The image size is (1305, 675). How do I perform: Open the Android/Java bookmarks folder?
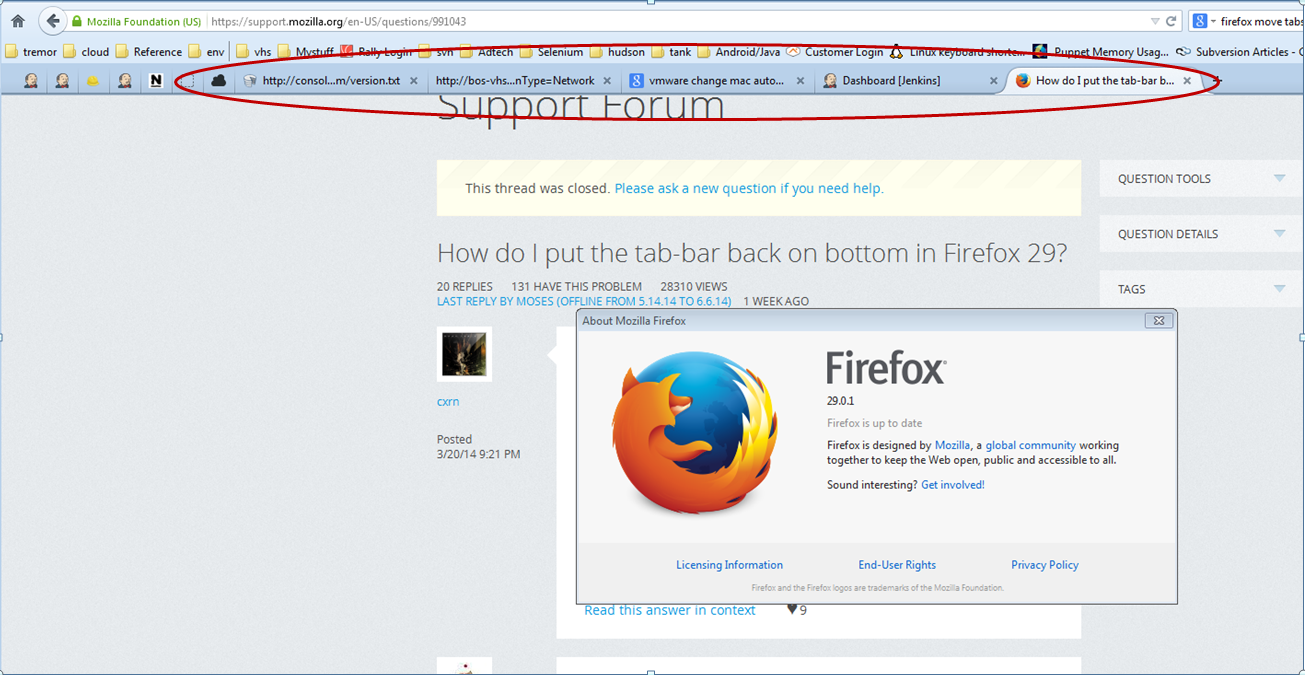click(x=739, y=52)
